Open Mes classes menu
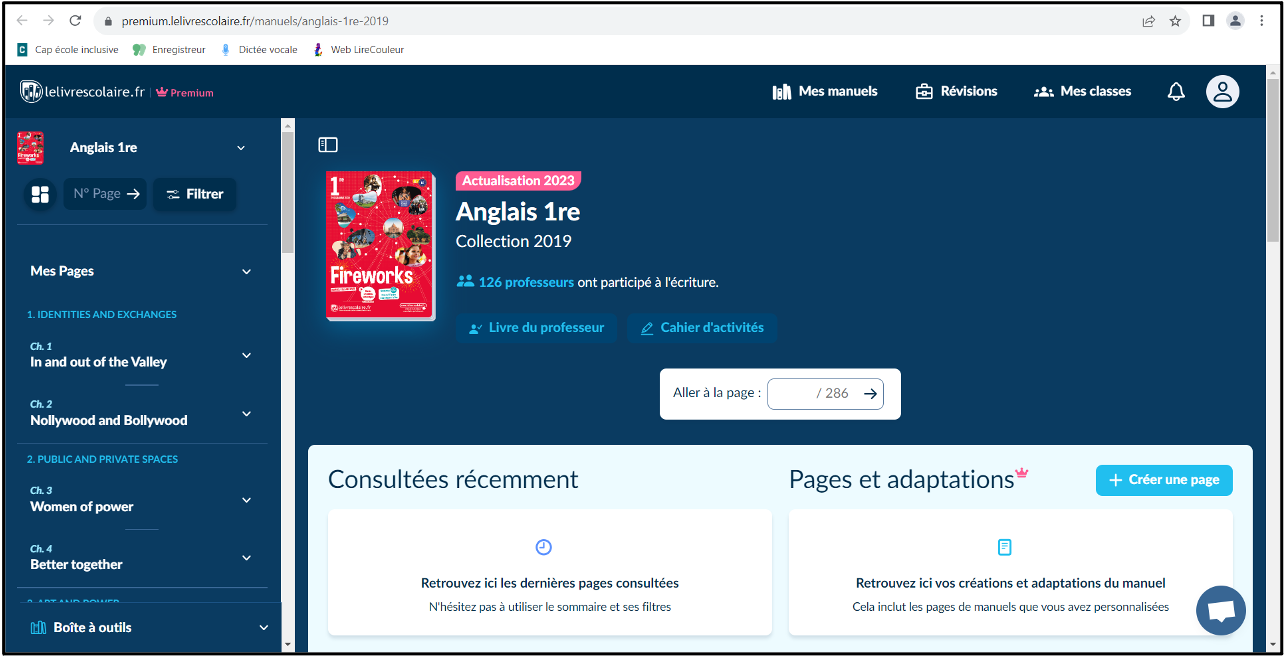The width and height of the screenshot is (1285, 658). coord(1083,92)
